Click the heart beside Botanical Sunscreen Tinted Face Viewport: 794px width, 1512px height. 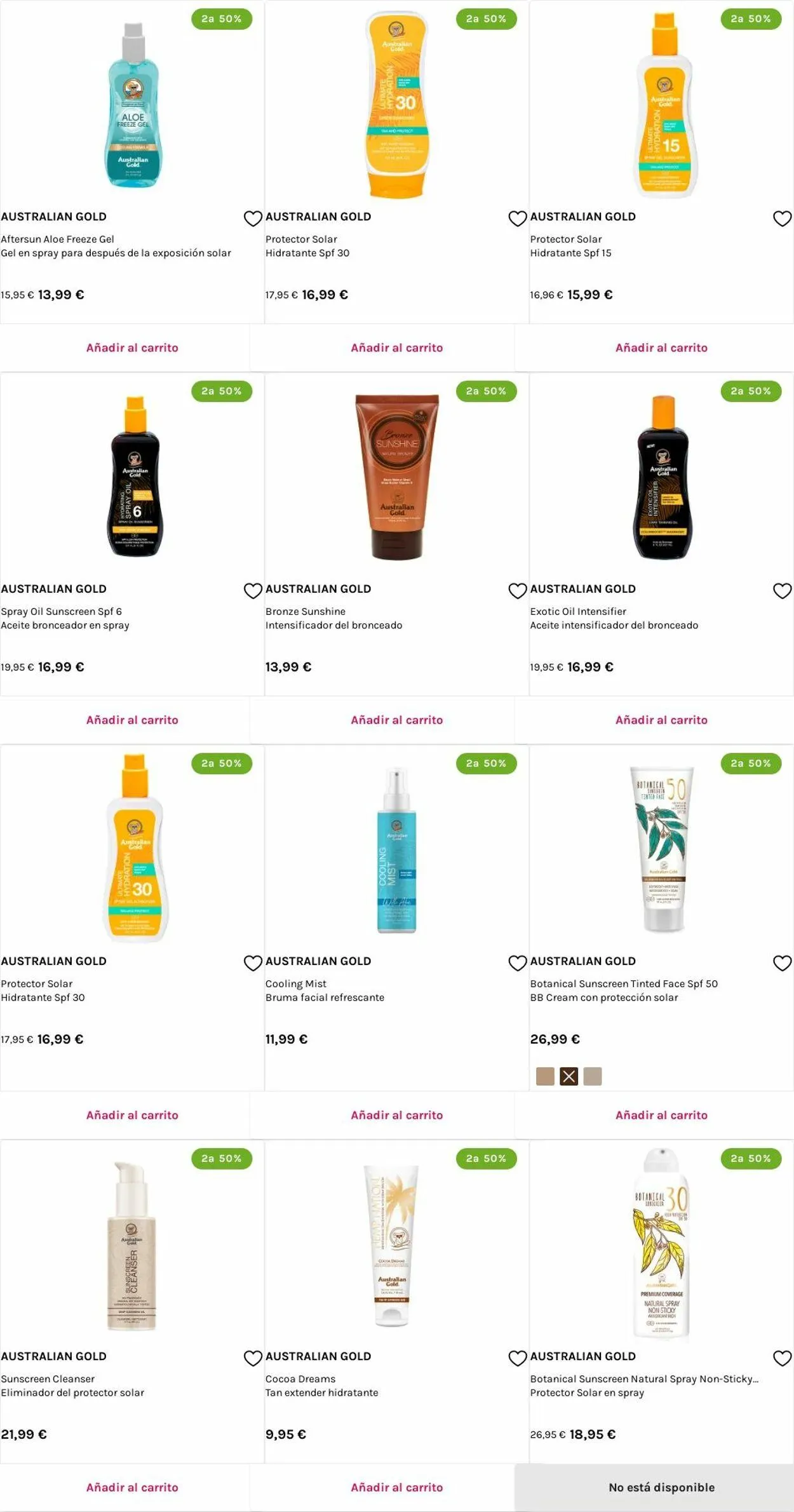tap(782, 963)
